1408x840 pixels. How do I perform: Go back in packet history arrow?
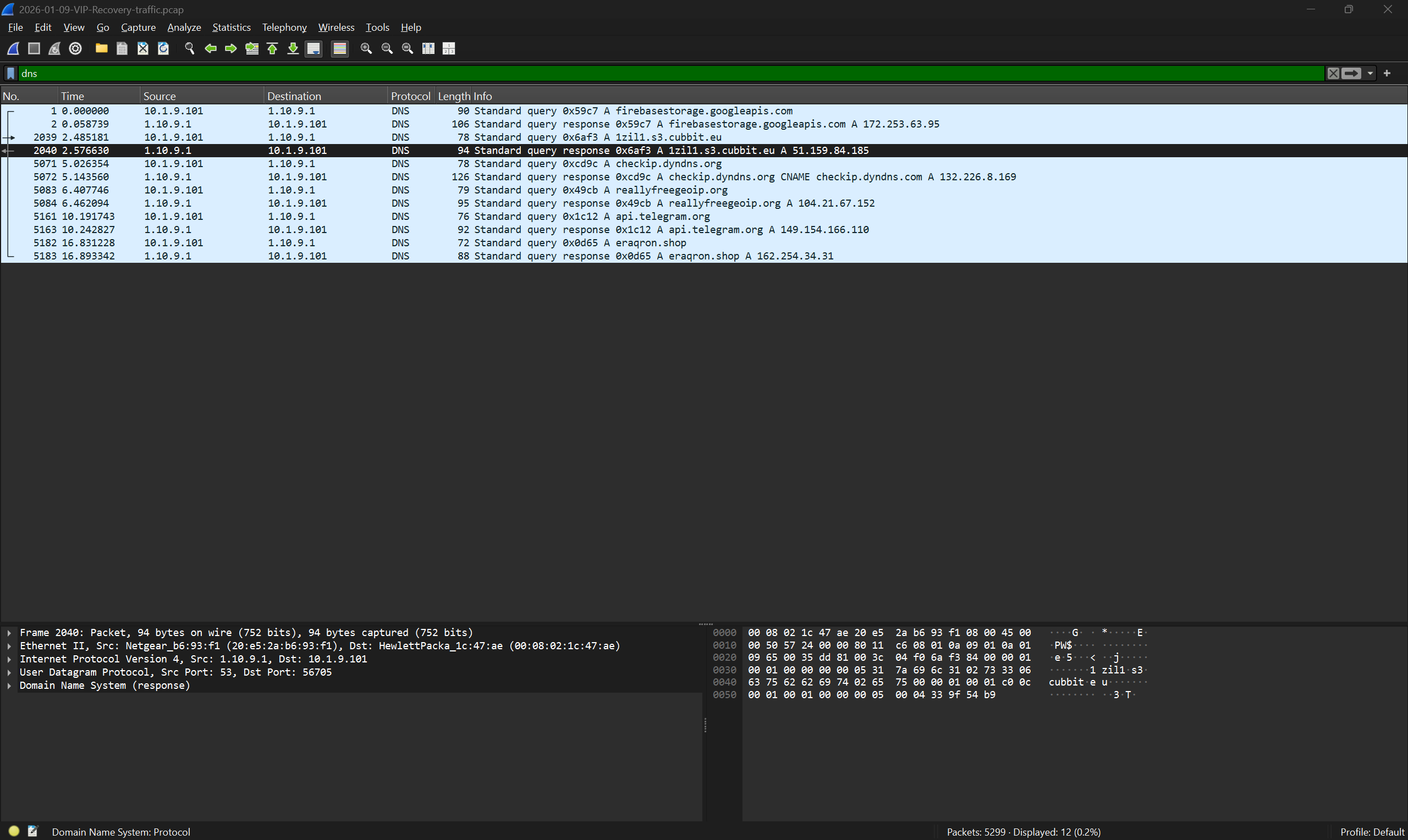coord(211,49)
